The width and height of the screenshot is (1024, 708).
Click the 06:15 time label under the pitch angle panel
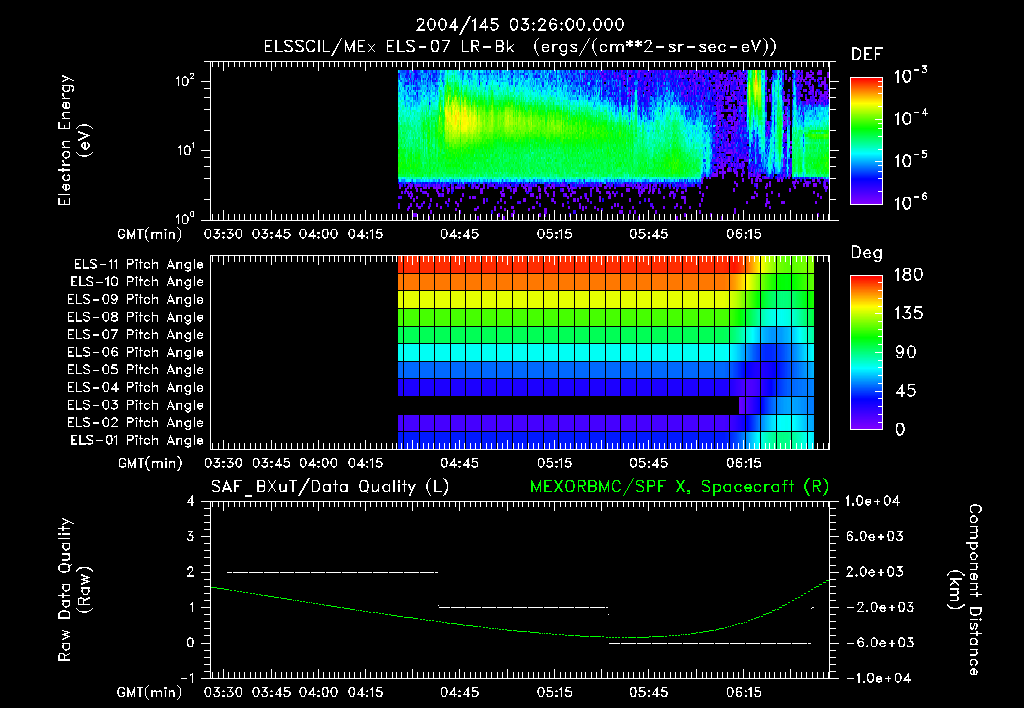click(744, 463)
